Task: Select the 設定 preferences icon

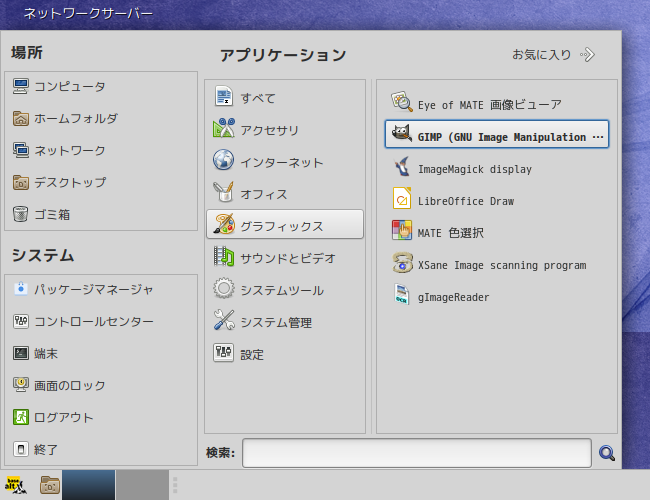Action: (224, 352)
